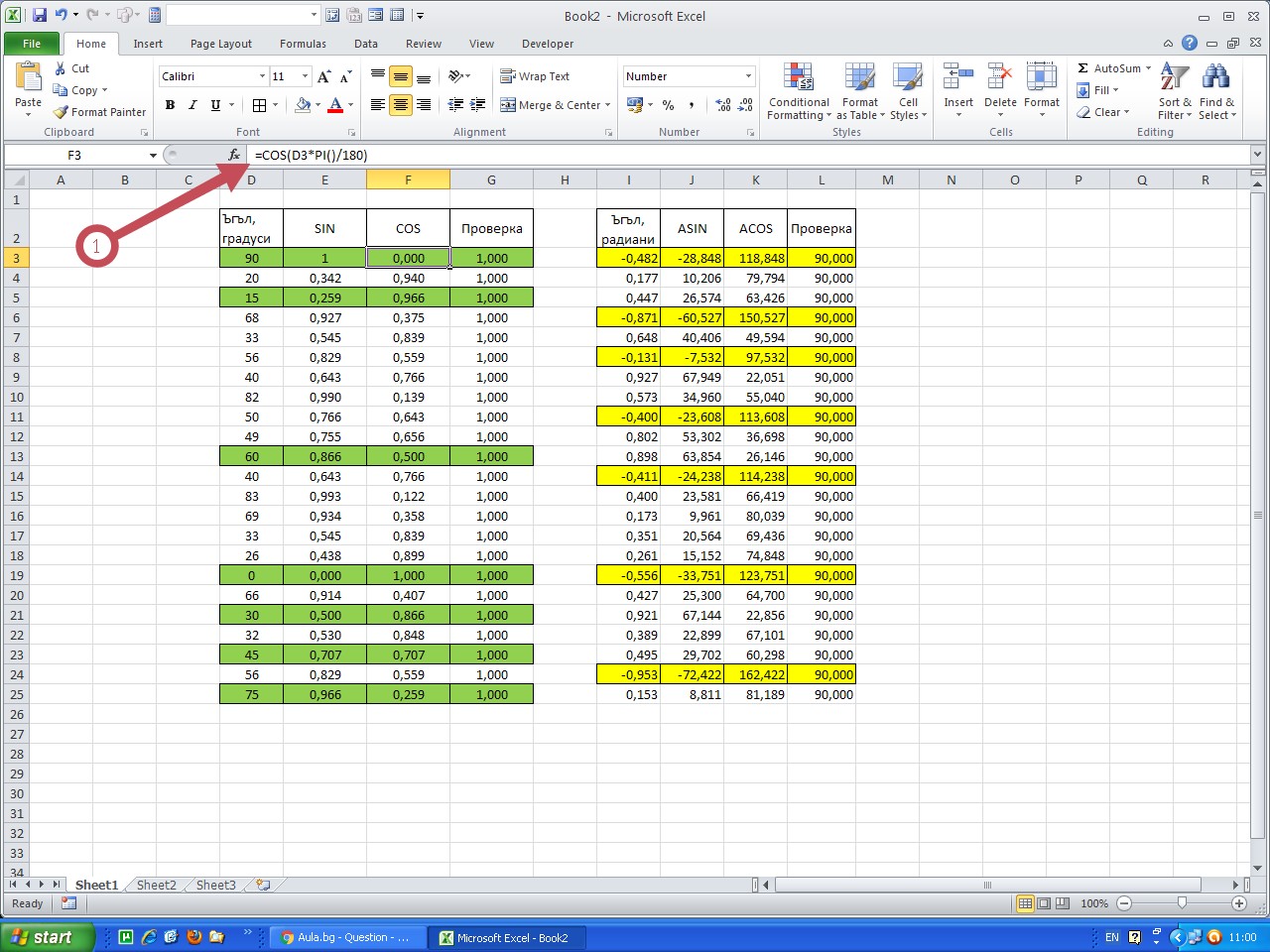Click the Format Painter icon

(62, 112)
